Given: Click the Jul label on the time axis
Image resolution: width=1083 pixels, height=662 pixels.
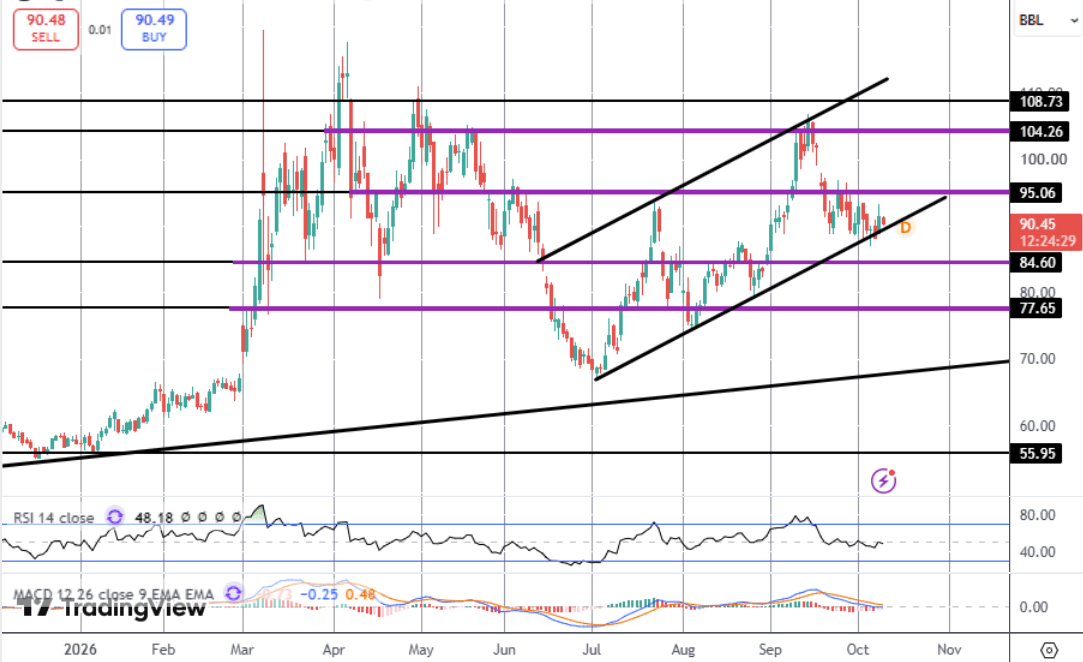Looking at the screenshot, I should pyautogui.click(x=591, y=650).
